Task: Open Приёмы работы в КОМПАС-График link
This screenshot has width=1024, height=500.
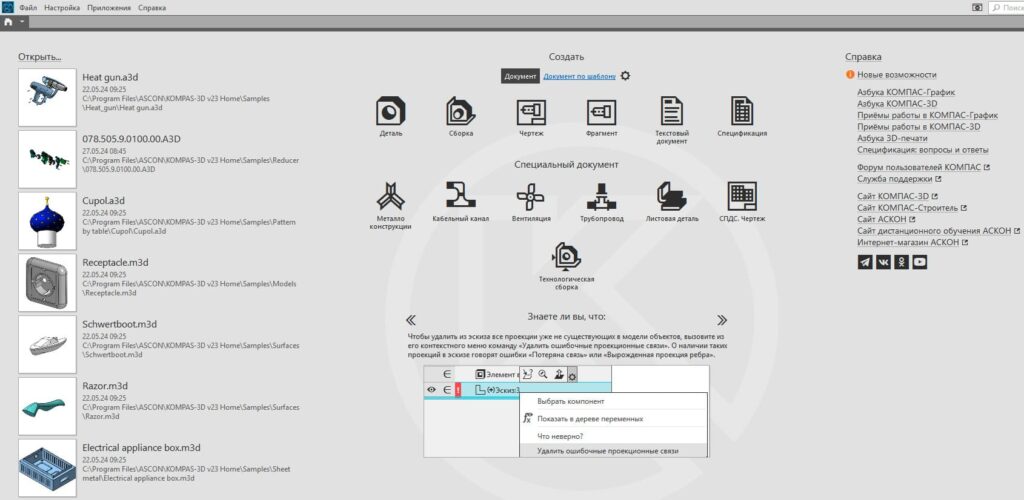Action: click(927, 116)
